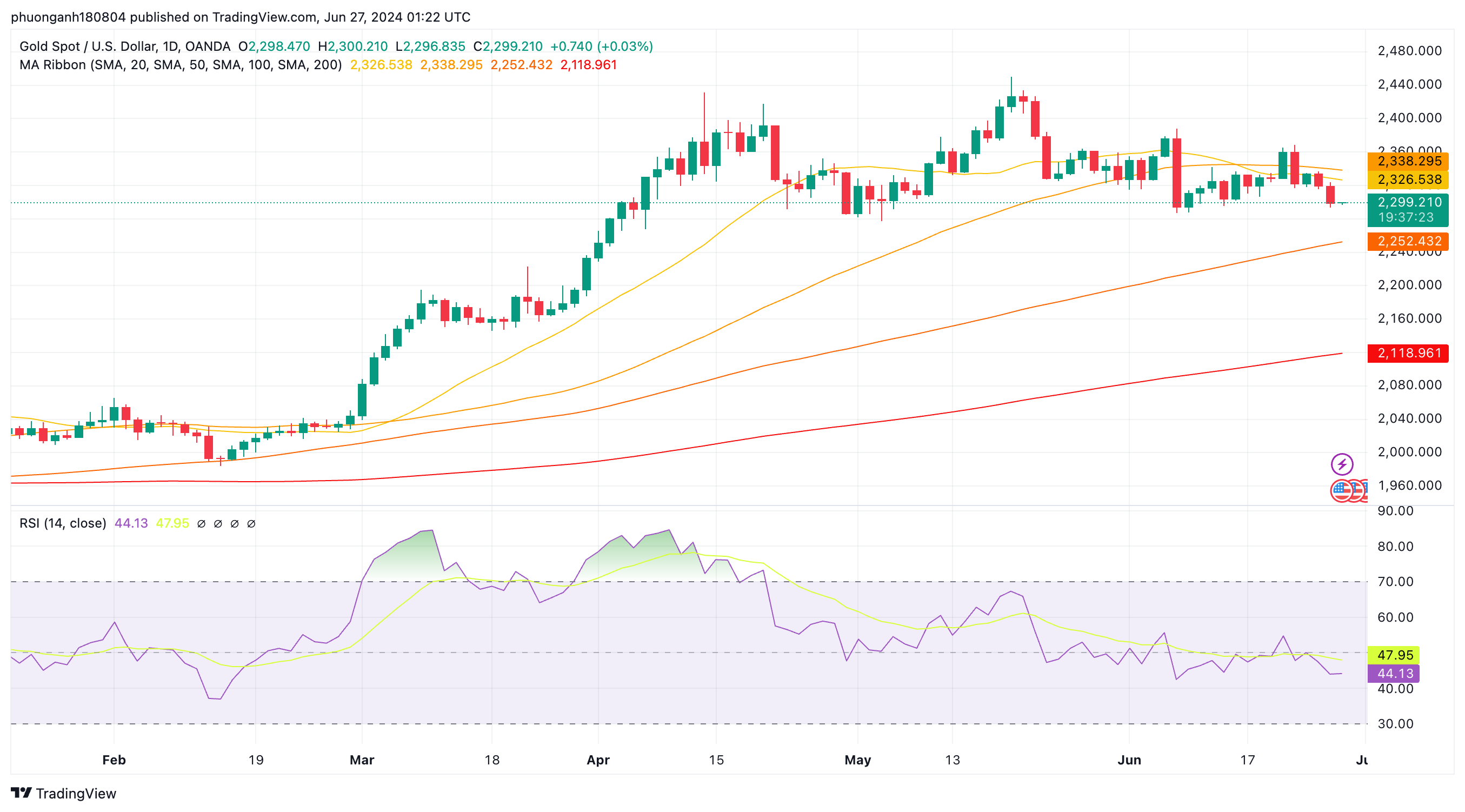Click the 2,200.000 price scale label

[x=1409, y=285]
